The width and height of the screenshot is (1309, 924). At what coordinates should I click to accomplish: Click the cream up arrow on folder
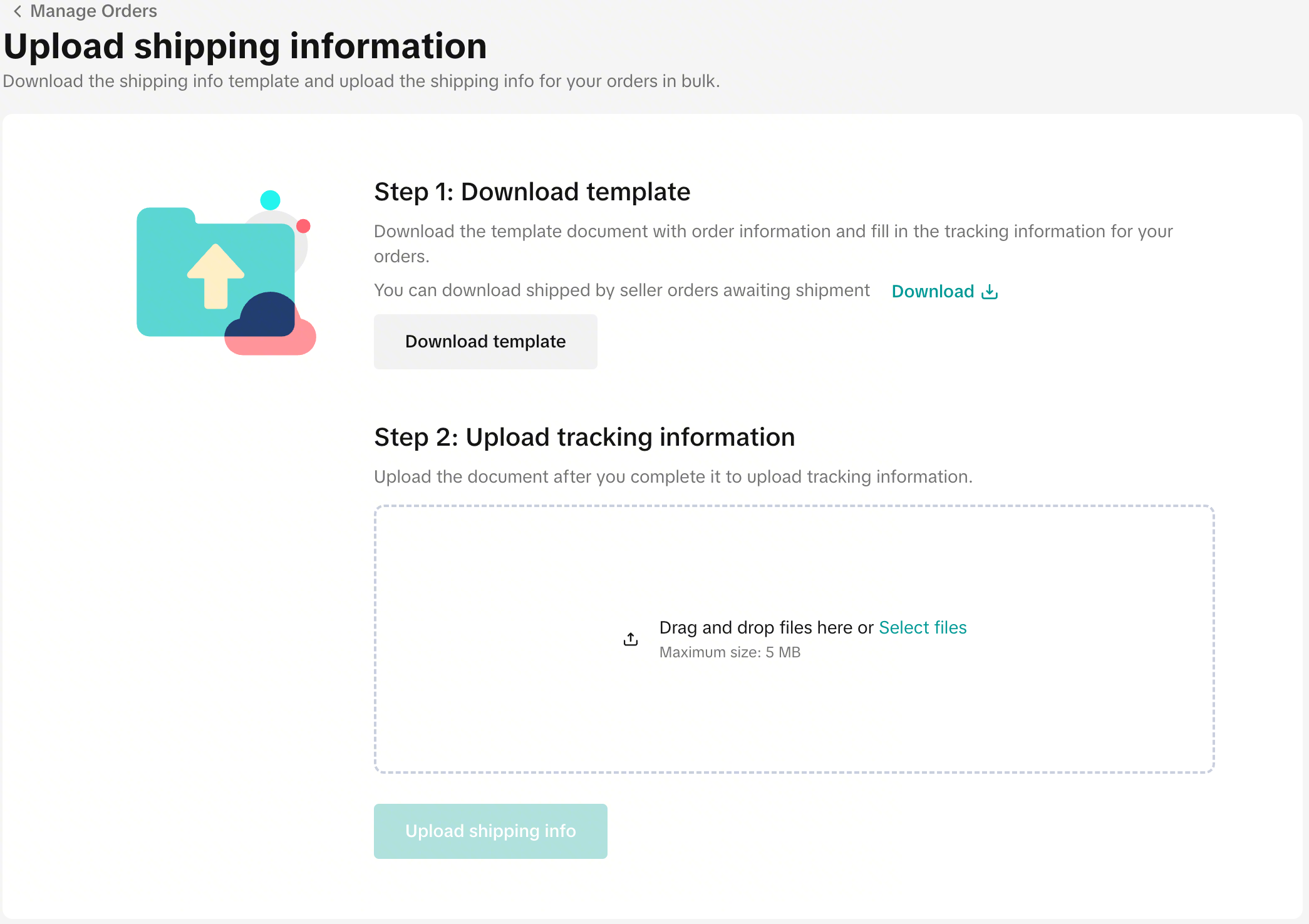click(215, 275)
